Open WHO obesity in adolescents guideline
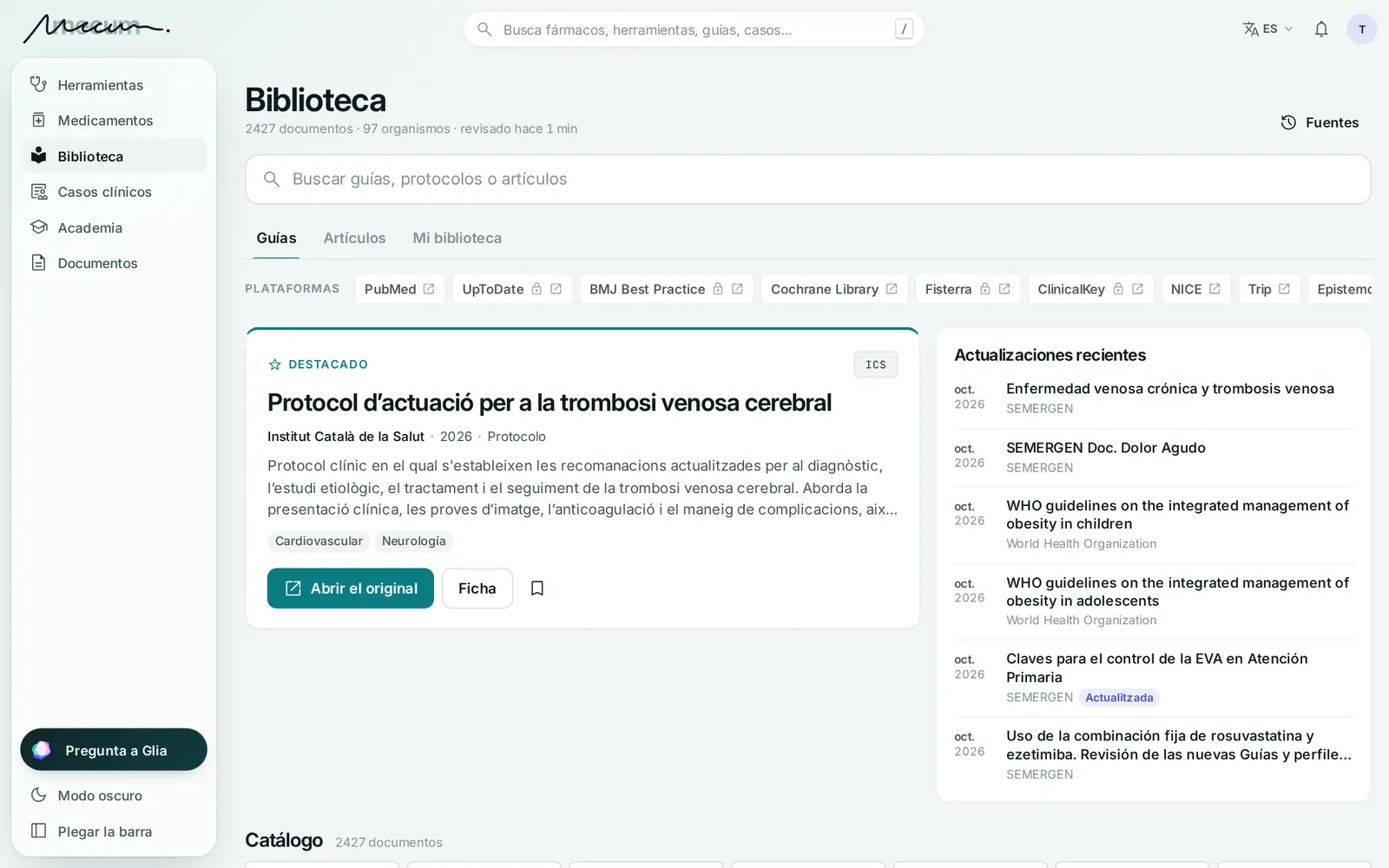This screenshot has width=1389, height=868. coord(1154,602)
